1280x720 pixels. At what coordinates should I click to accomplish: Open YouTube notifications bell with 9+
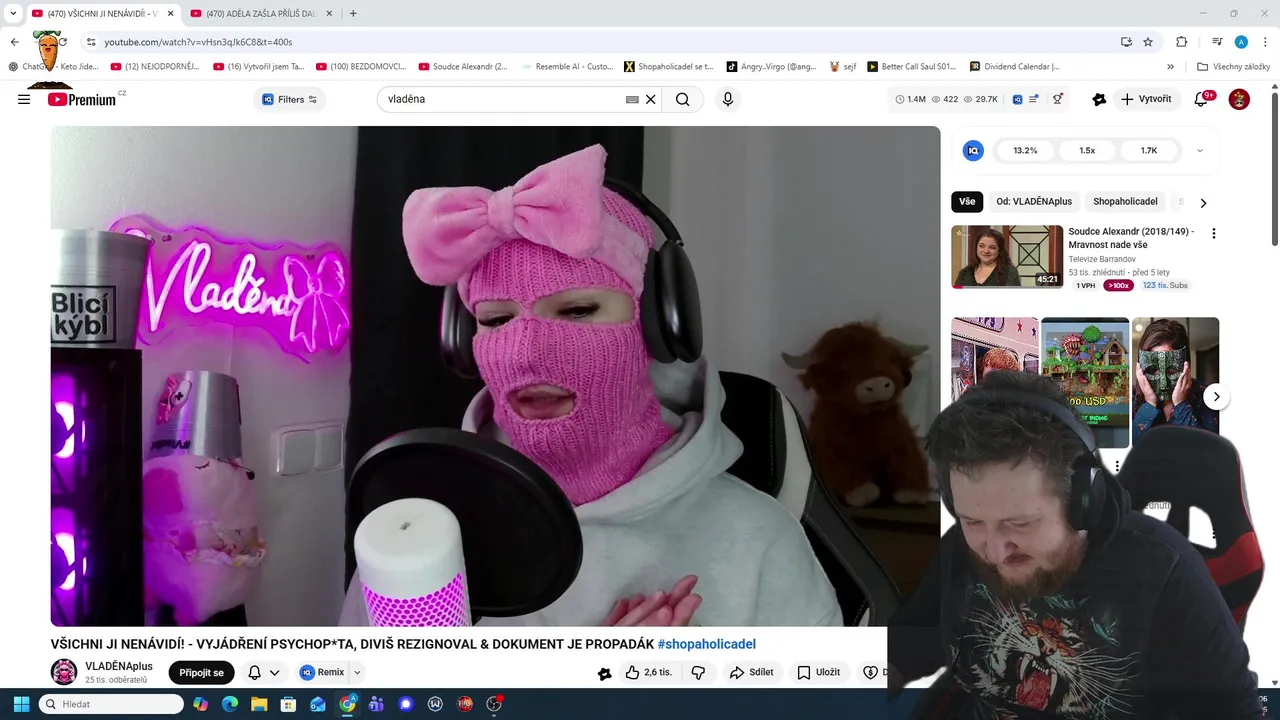point(1202,99)
